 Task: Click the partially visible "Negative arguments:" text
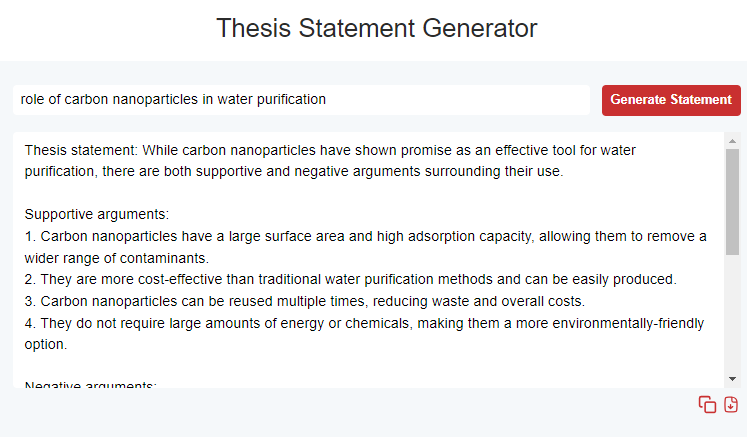[x=91, y=385]
